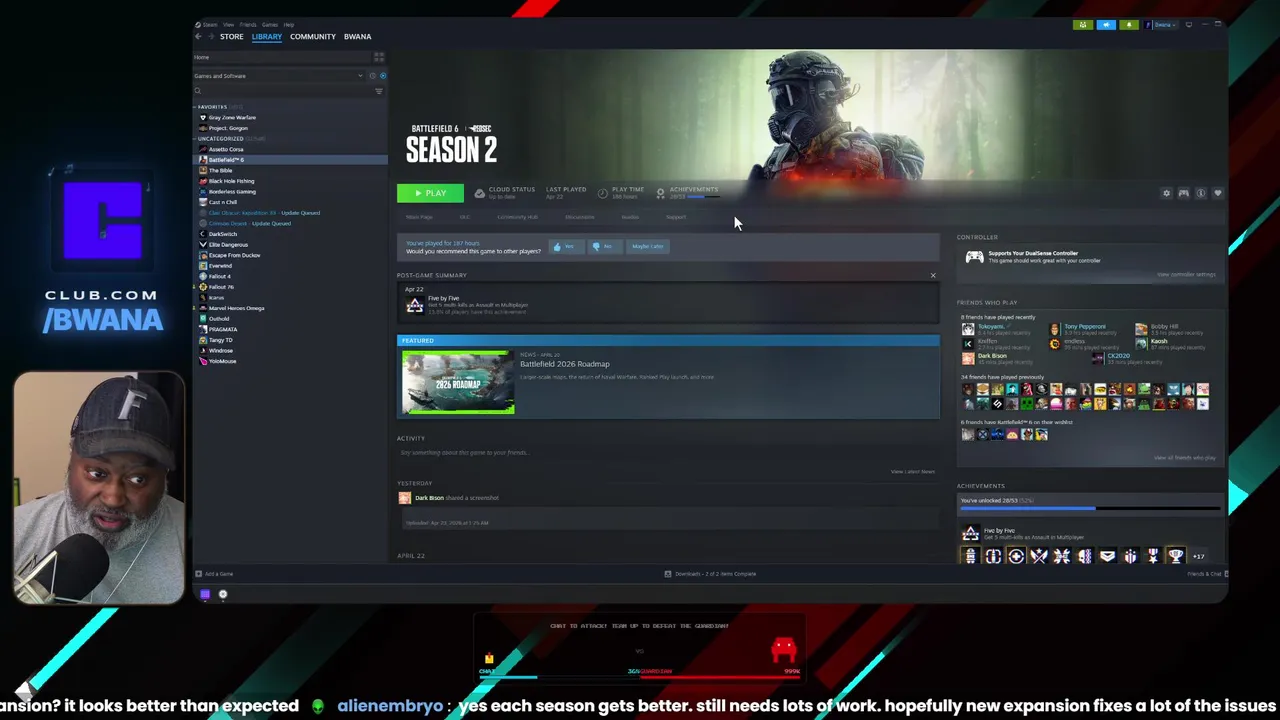Screen dimensions: 1280x720
Task: Select The Bible in the game list
Action: (220, 170)
